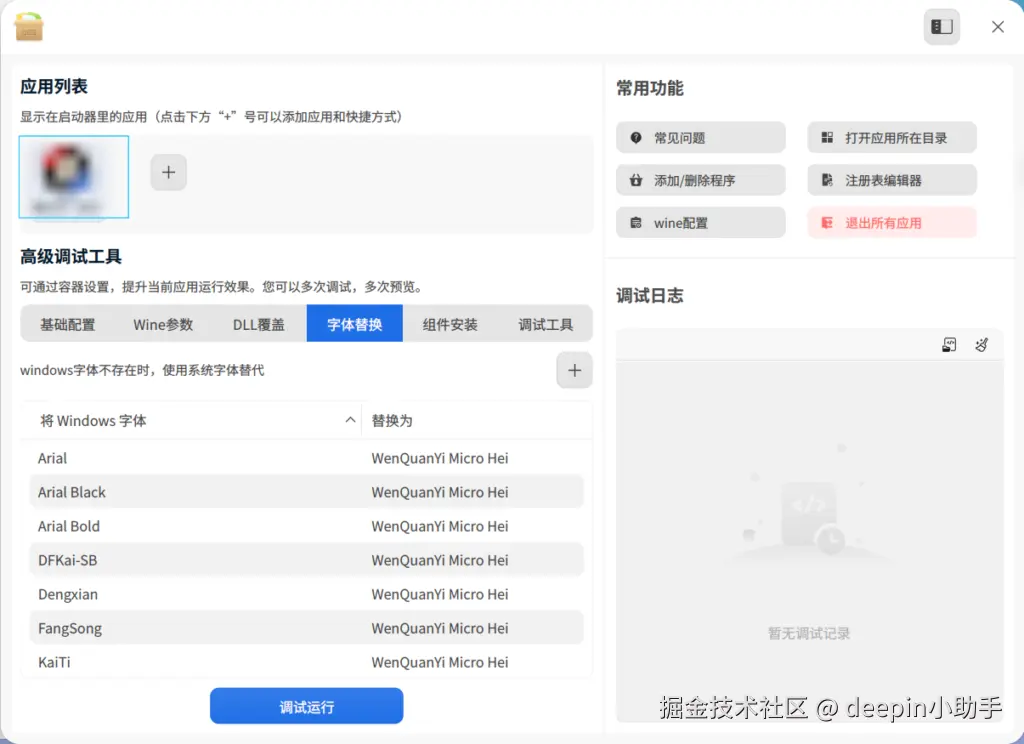Select the Arial Black font row
Image resolution: width=1024 pixels, height=744 pixels.
point(306,492)
